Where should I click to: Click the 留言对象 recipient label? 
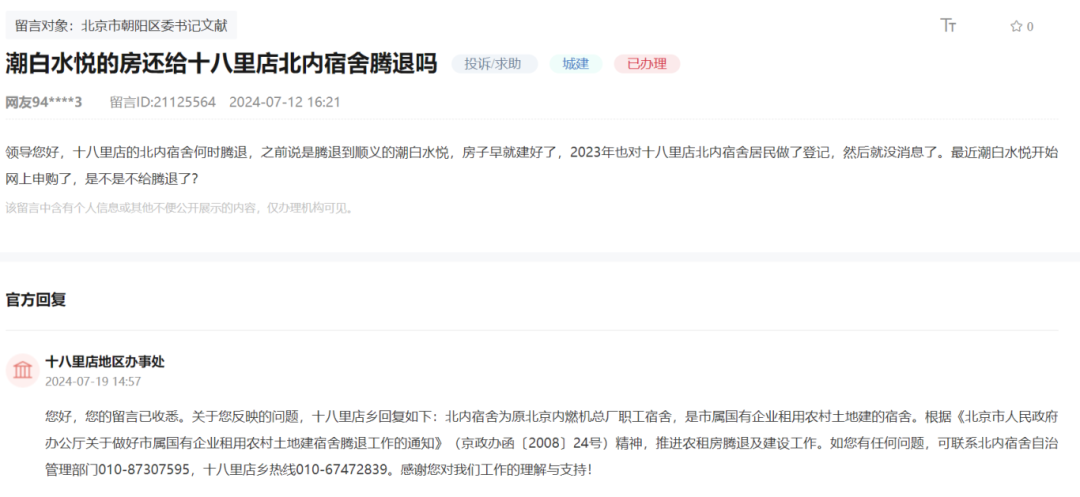tap(121, 26)
